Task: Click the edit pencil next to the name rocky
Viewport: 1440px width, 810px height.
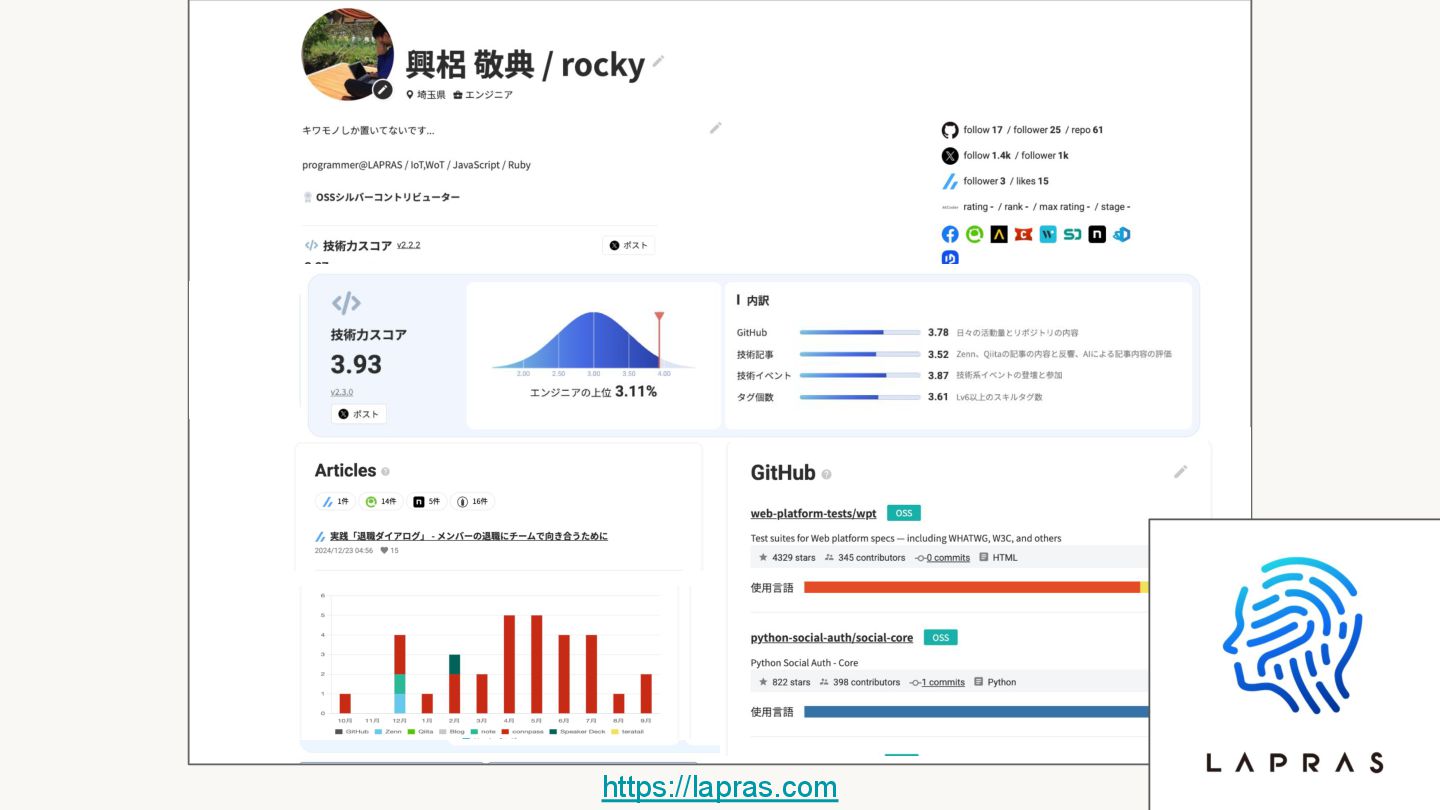Action: (x=658, y=61)
